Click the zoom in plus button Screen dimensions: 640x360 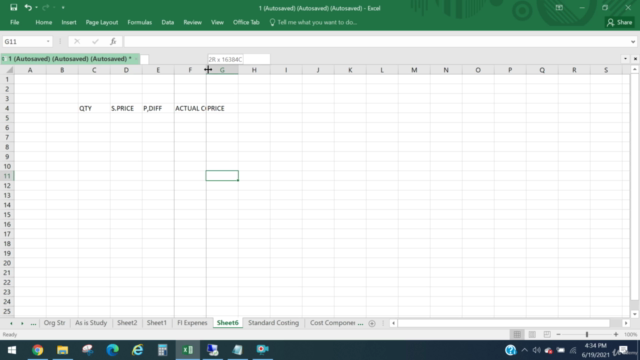[616, 335]
